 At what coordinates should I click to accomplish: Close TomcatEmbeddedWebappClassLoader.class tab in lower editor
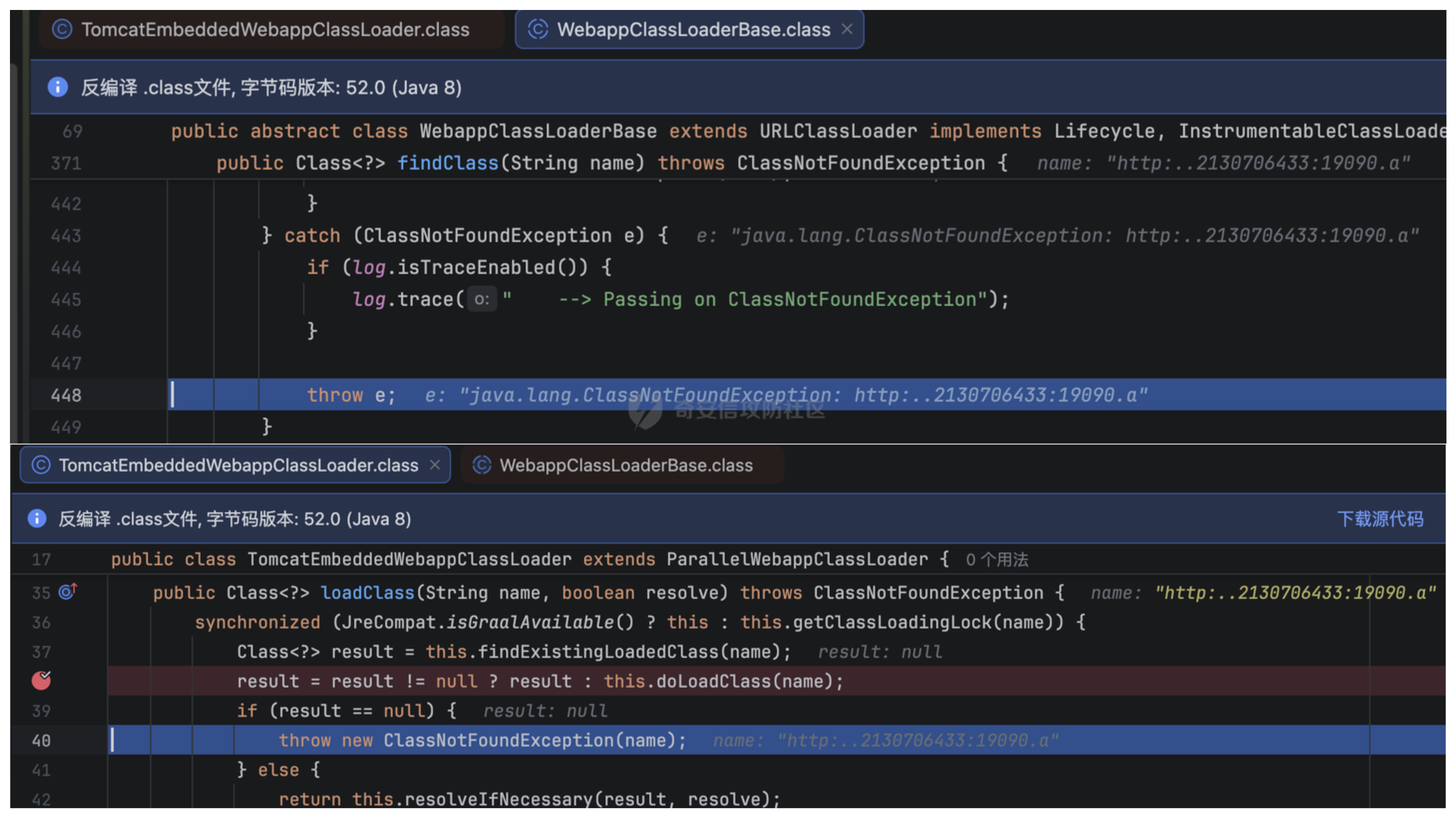[x=435, y=464]
